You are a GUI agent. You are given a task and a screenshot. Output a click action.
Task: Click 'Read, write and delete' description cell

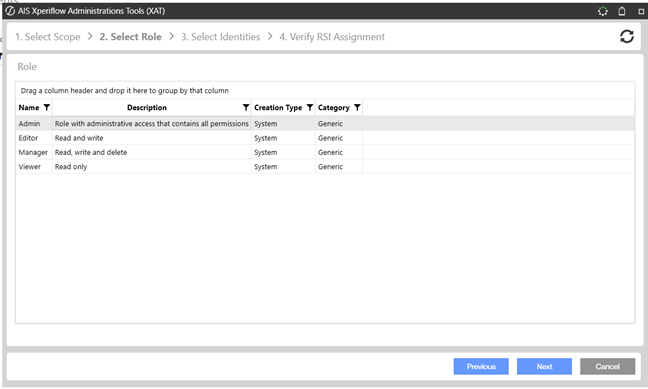152,153
